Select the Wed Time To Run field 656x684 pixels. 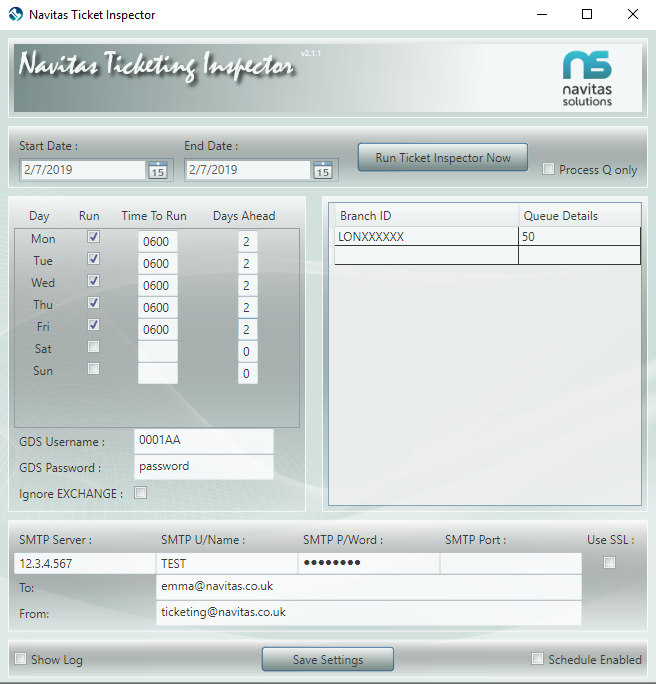[x=158, y=286]
